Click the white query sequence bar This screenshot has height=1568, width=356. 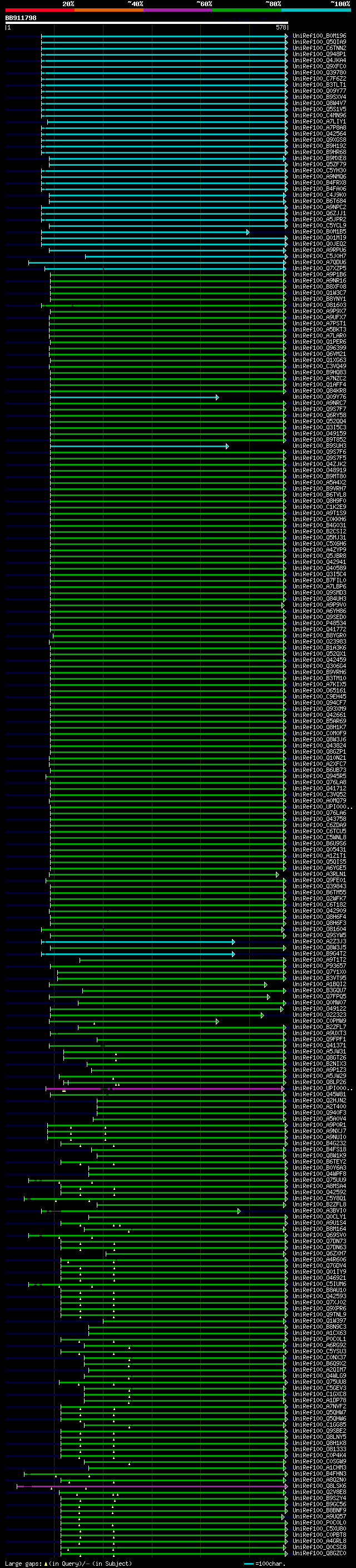147,22
